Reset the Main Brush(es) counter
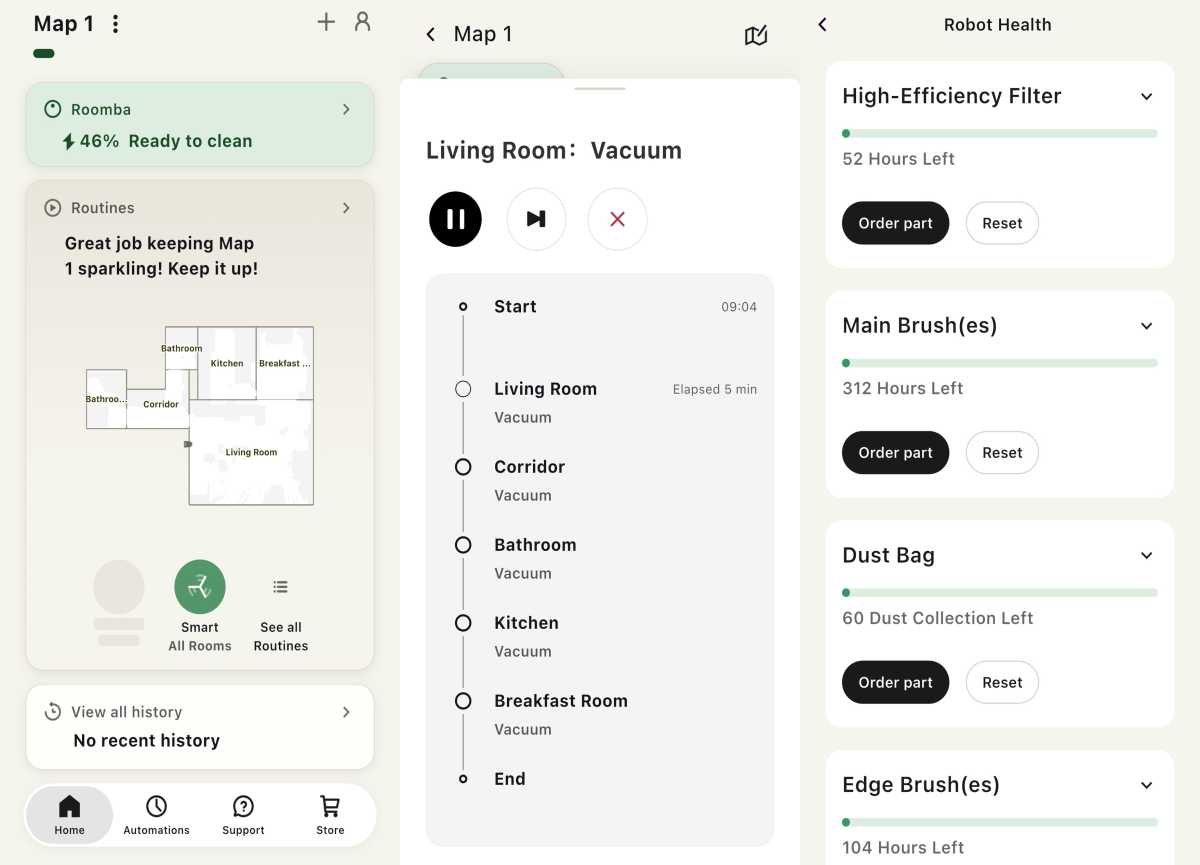The width and height of the screenshot is (1200, 865). (x=1002, y=453)
